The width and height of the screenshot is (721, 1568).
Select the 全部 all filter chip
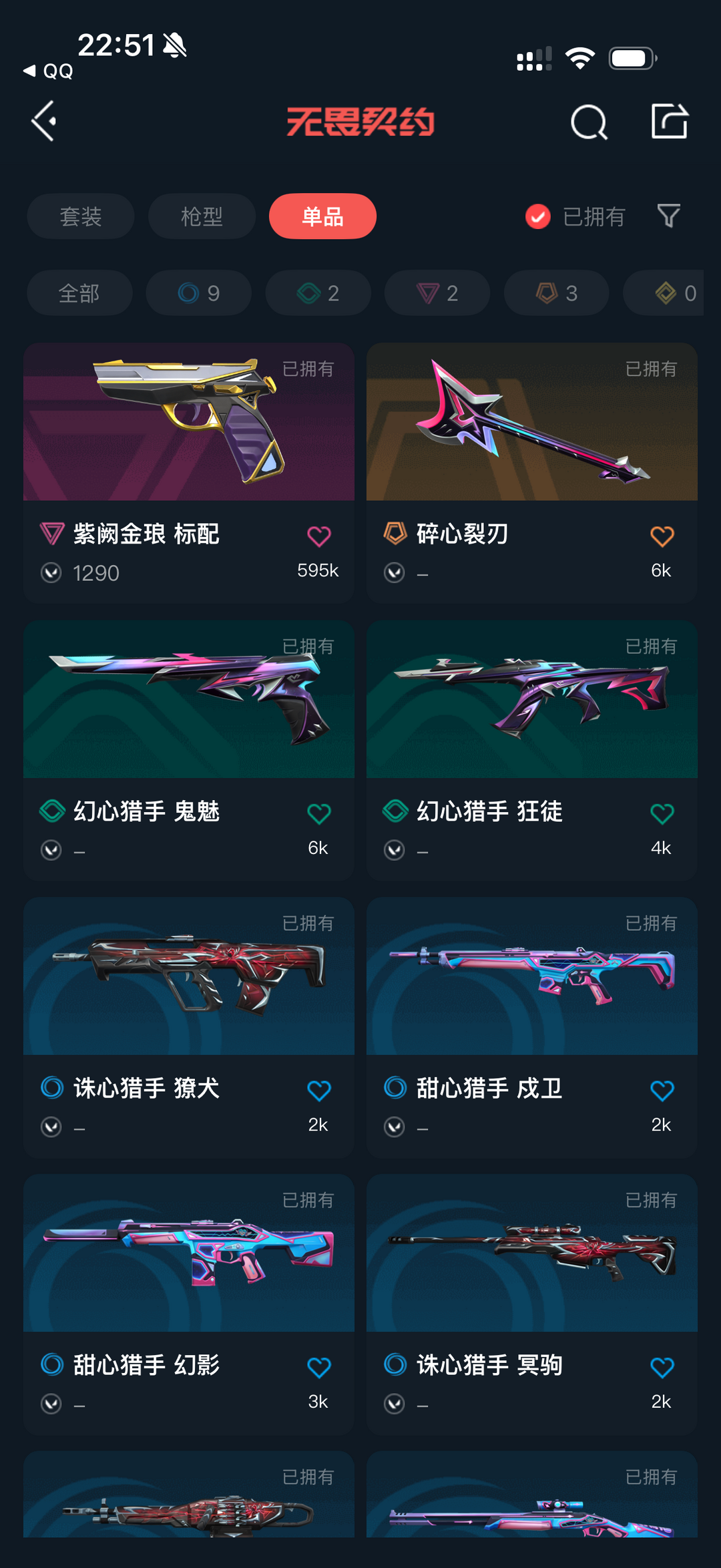(x=79, y=292)
